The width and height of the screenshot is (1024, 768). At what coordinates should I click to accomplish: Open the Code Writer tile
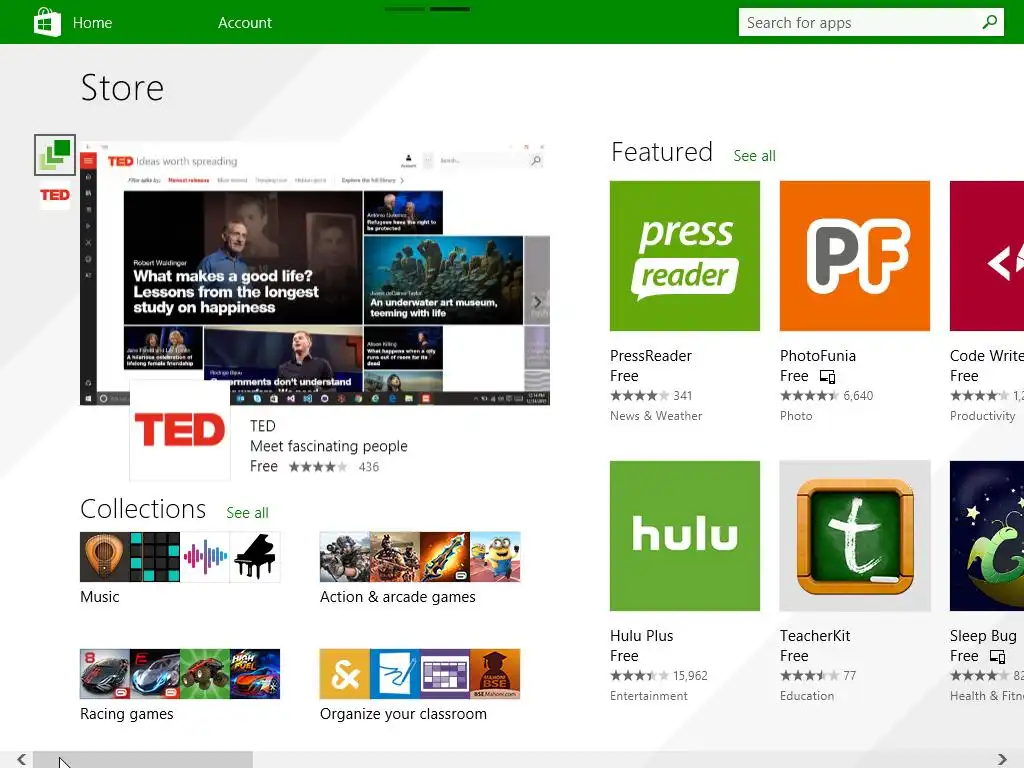[x=987, y=256]
